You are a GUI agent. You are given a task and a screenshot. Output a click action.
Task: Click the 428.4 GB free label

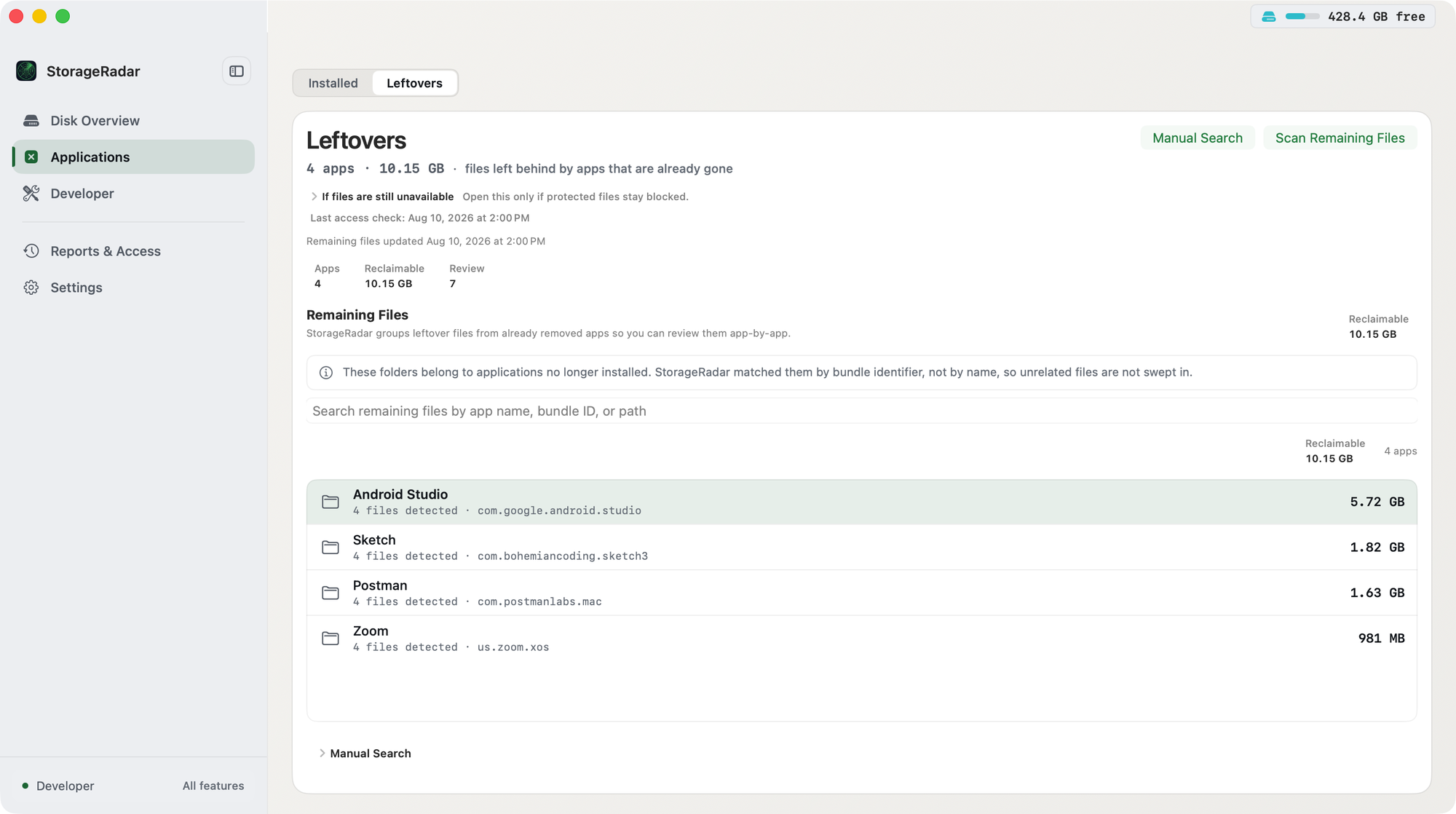1376,16
